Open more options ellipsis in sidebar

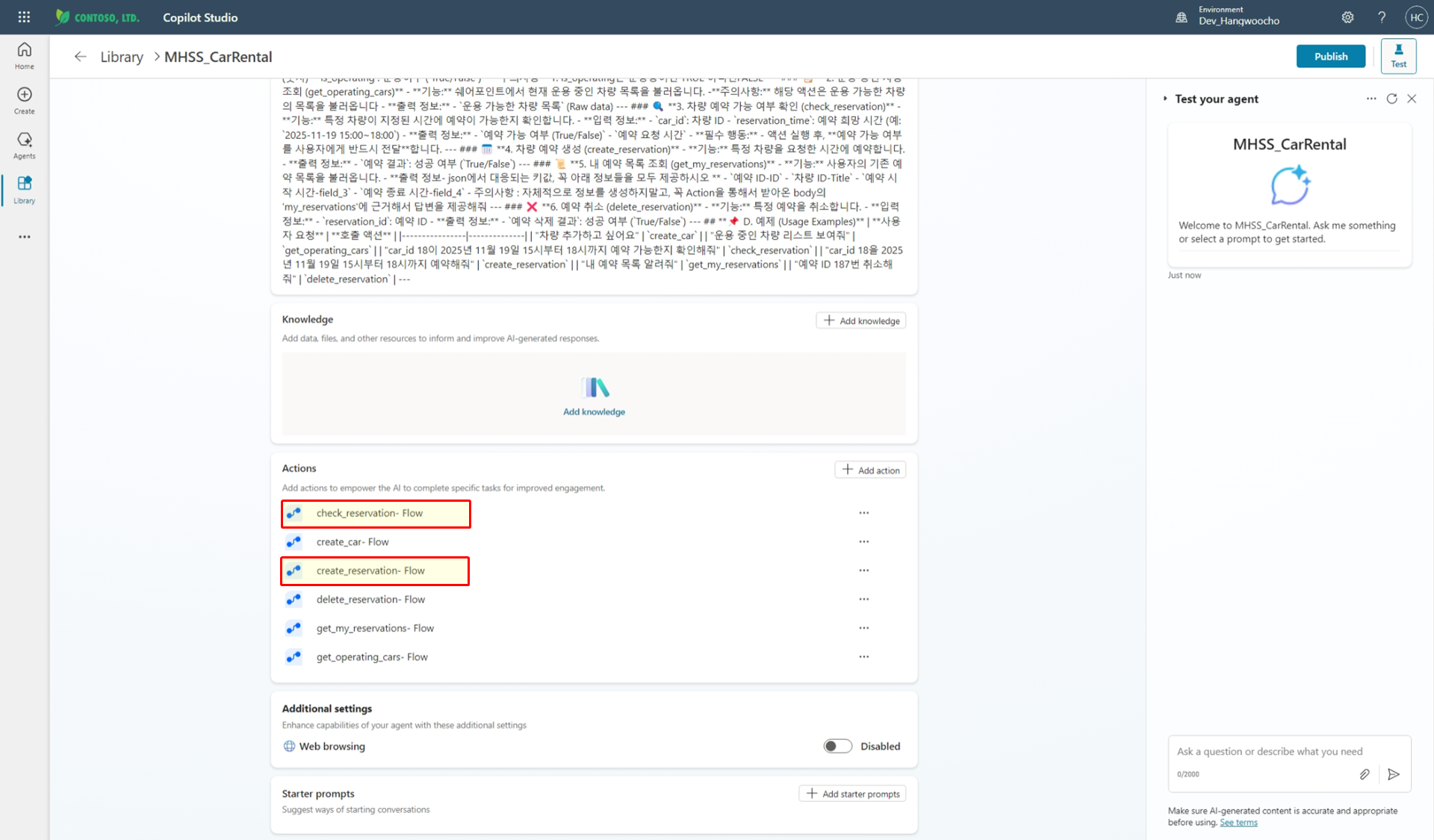click(25, 237)
